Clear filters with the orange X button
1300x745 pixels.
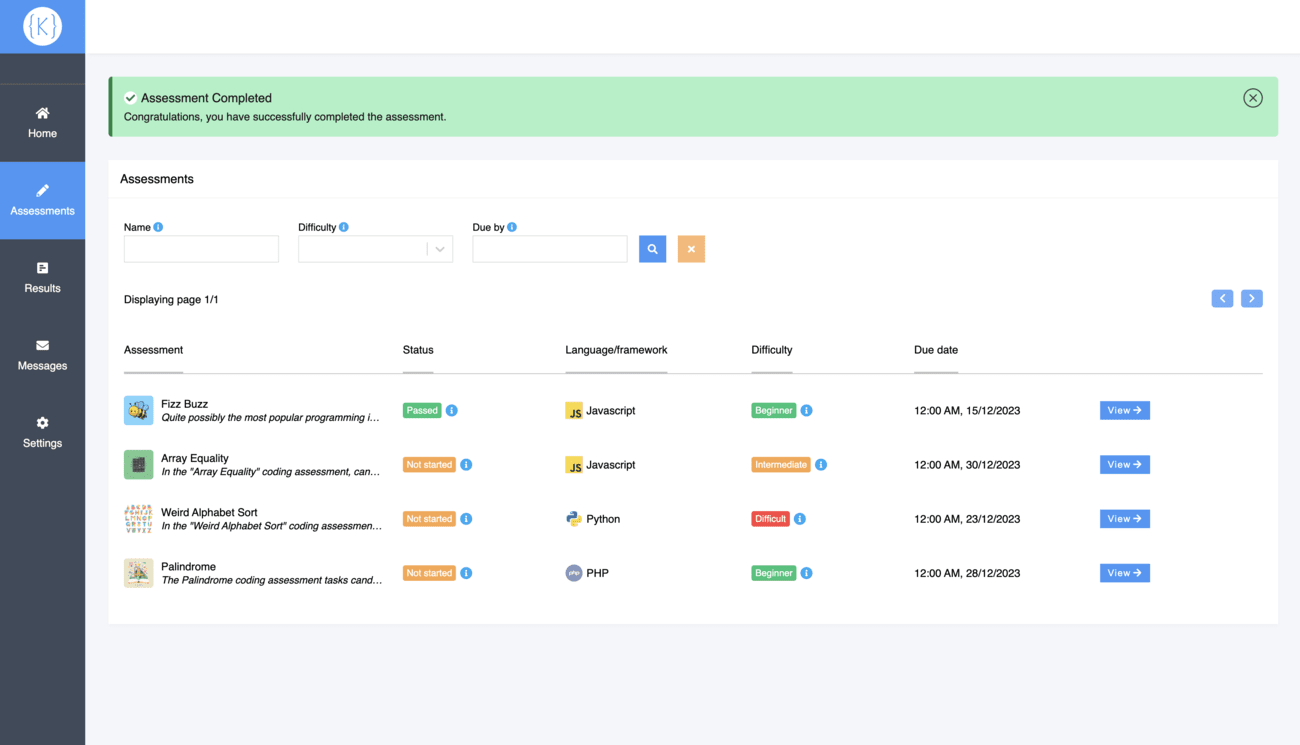691,249
